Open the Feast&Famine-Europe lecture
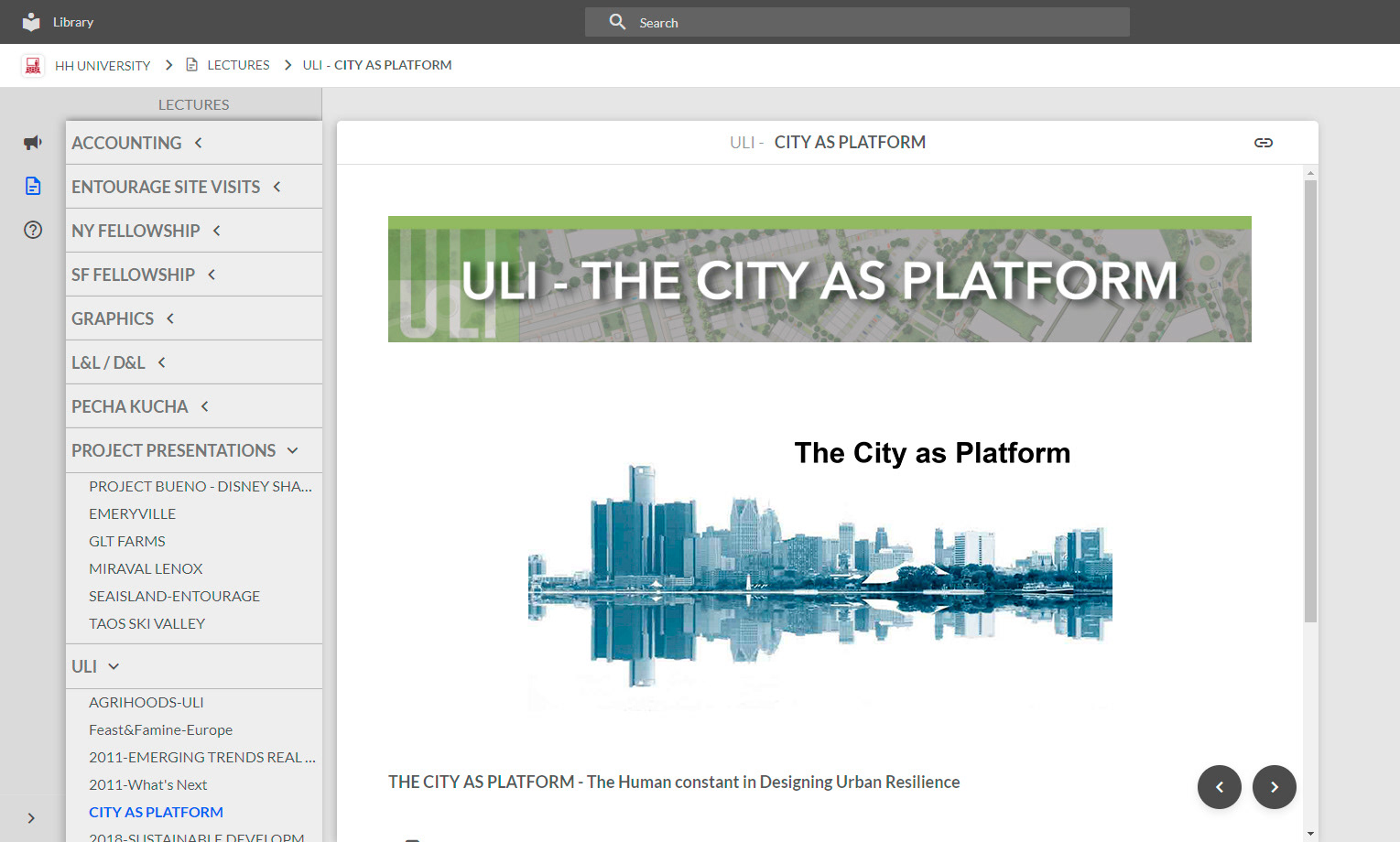The height and width of the screenshot is (842, 1400). point(160,729)
